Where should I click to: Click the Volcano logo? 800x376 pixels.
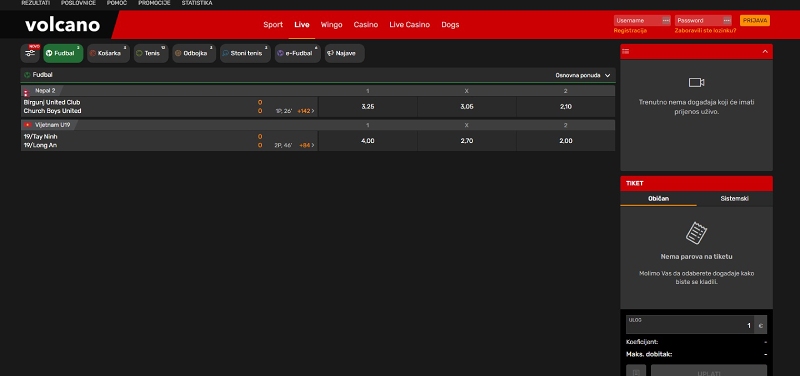tap(62, 24)
